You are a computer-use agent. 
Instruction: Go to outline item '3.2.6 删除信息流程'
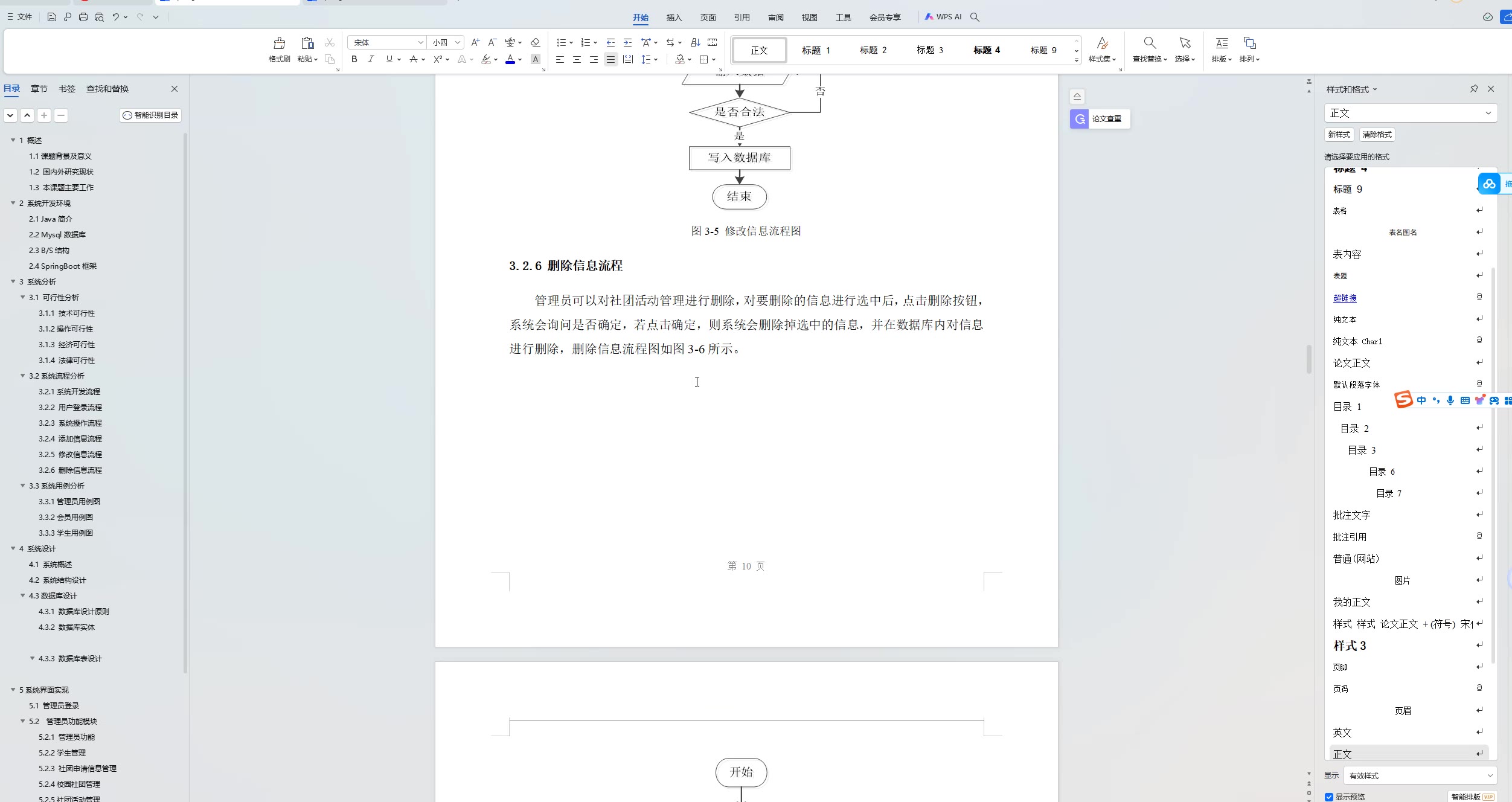tap(70, 470)
